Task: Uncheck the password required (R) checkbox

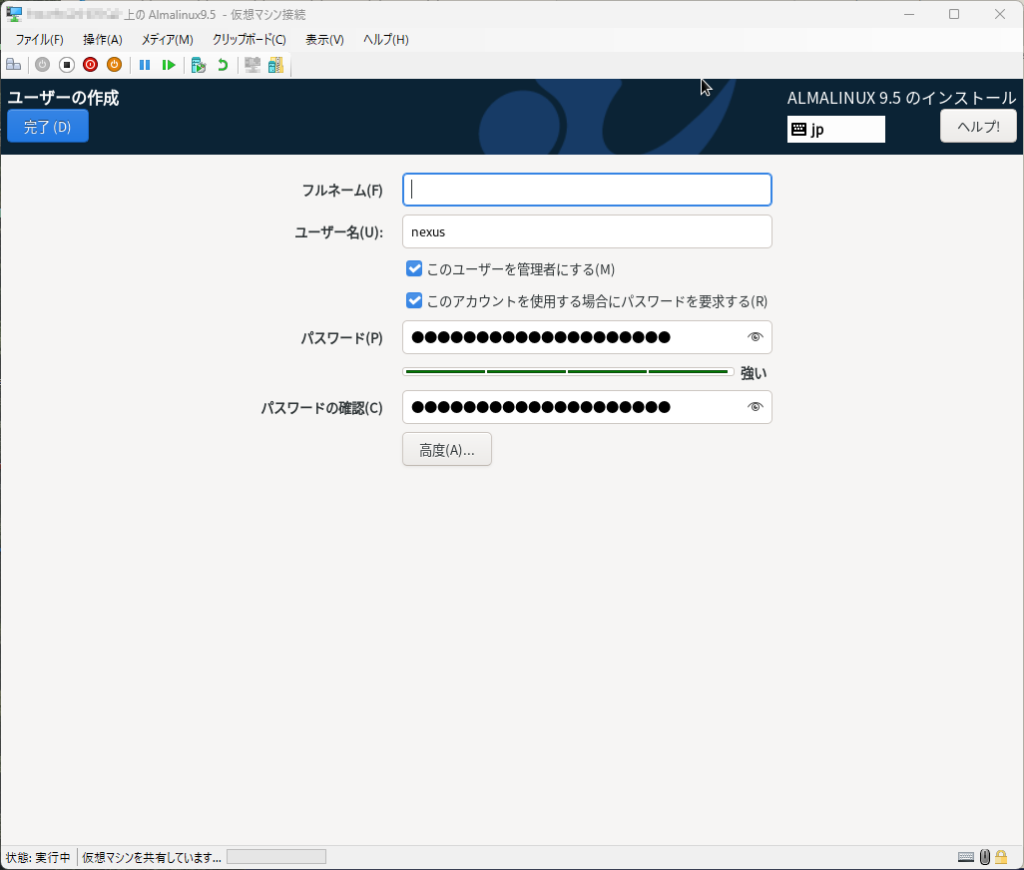Action: pos(414,301)
